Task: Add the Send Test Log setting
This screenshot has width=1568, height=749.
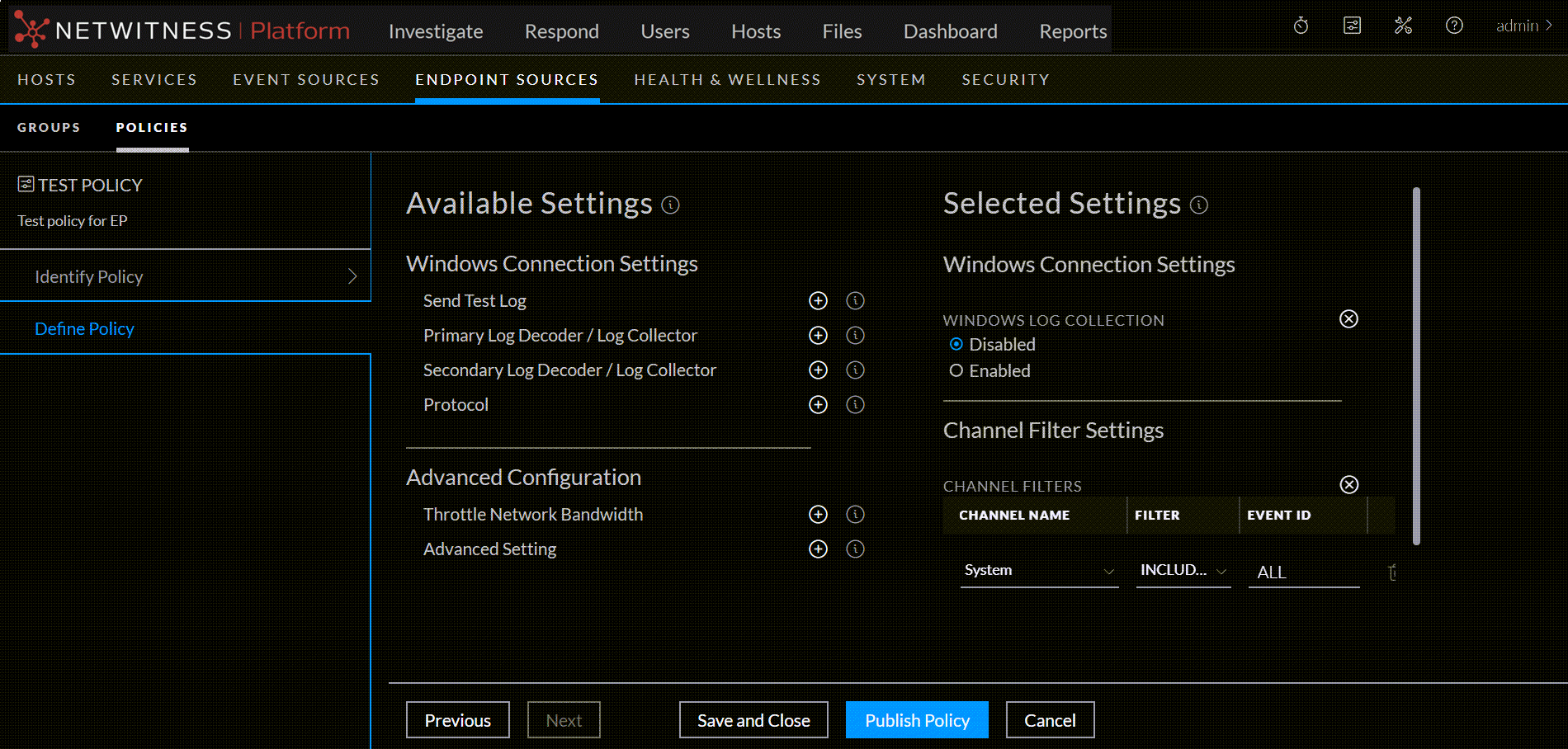Action: 818,301
